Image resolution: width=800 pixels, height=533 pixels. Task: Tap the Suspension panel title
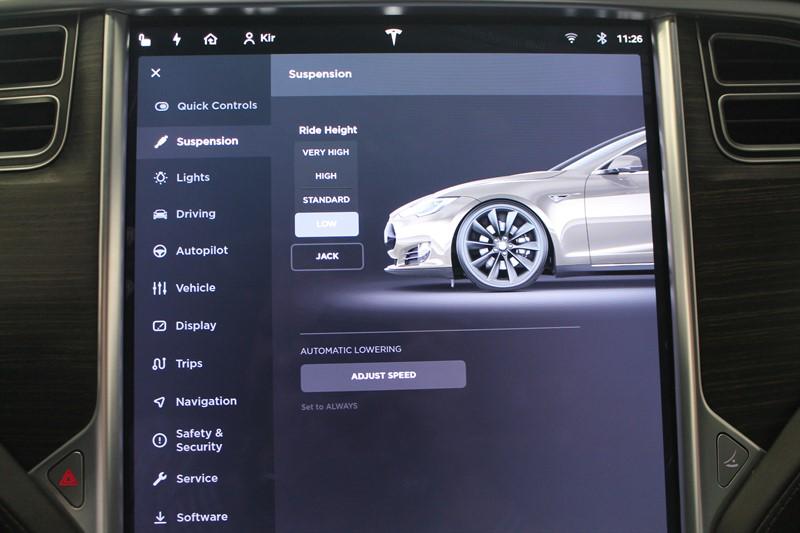coord(320,74)
